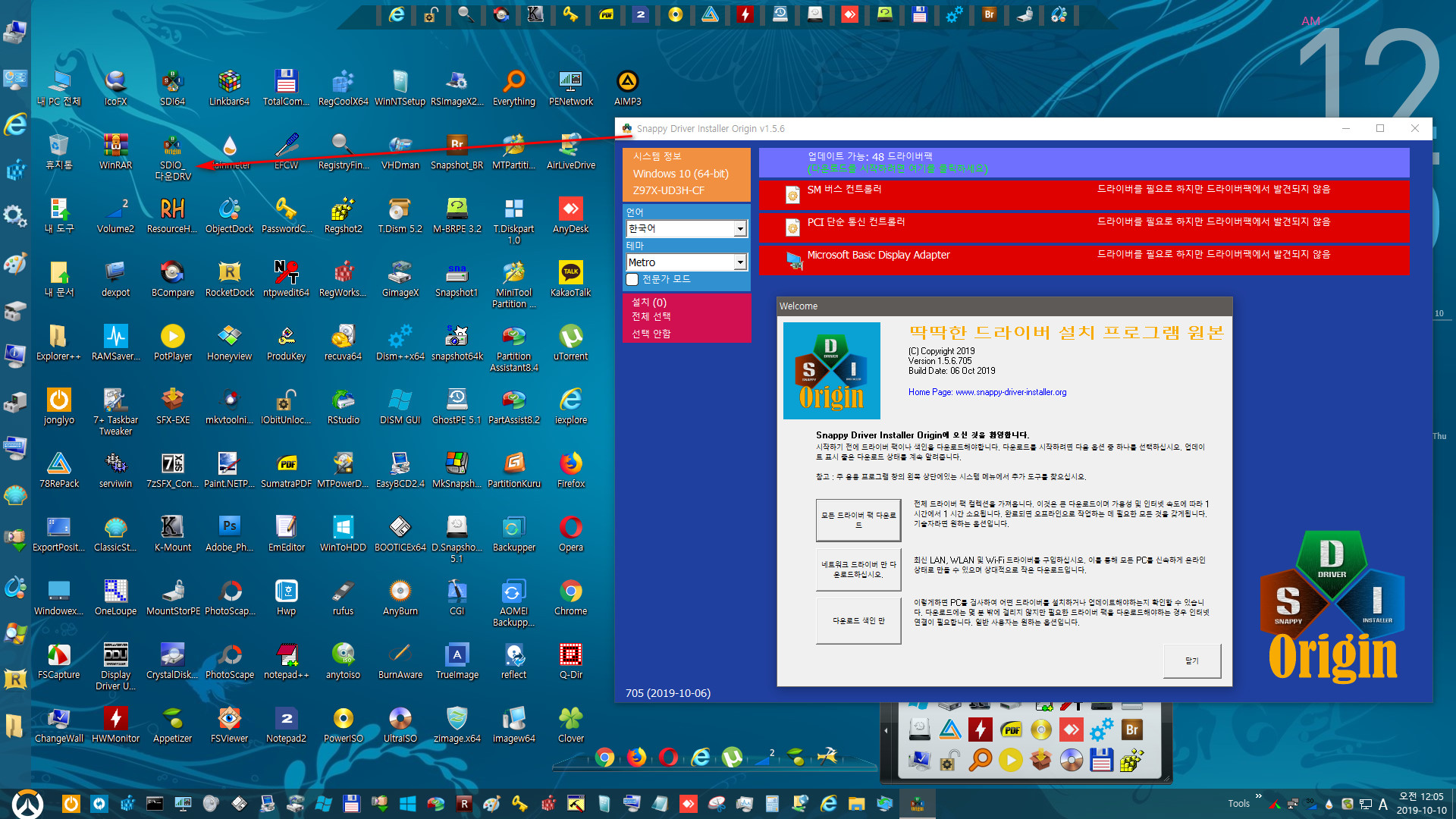Click the 705 (2019-10-06) version text
1456x819 pixels.
click(x=668, y=693)
